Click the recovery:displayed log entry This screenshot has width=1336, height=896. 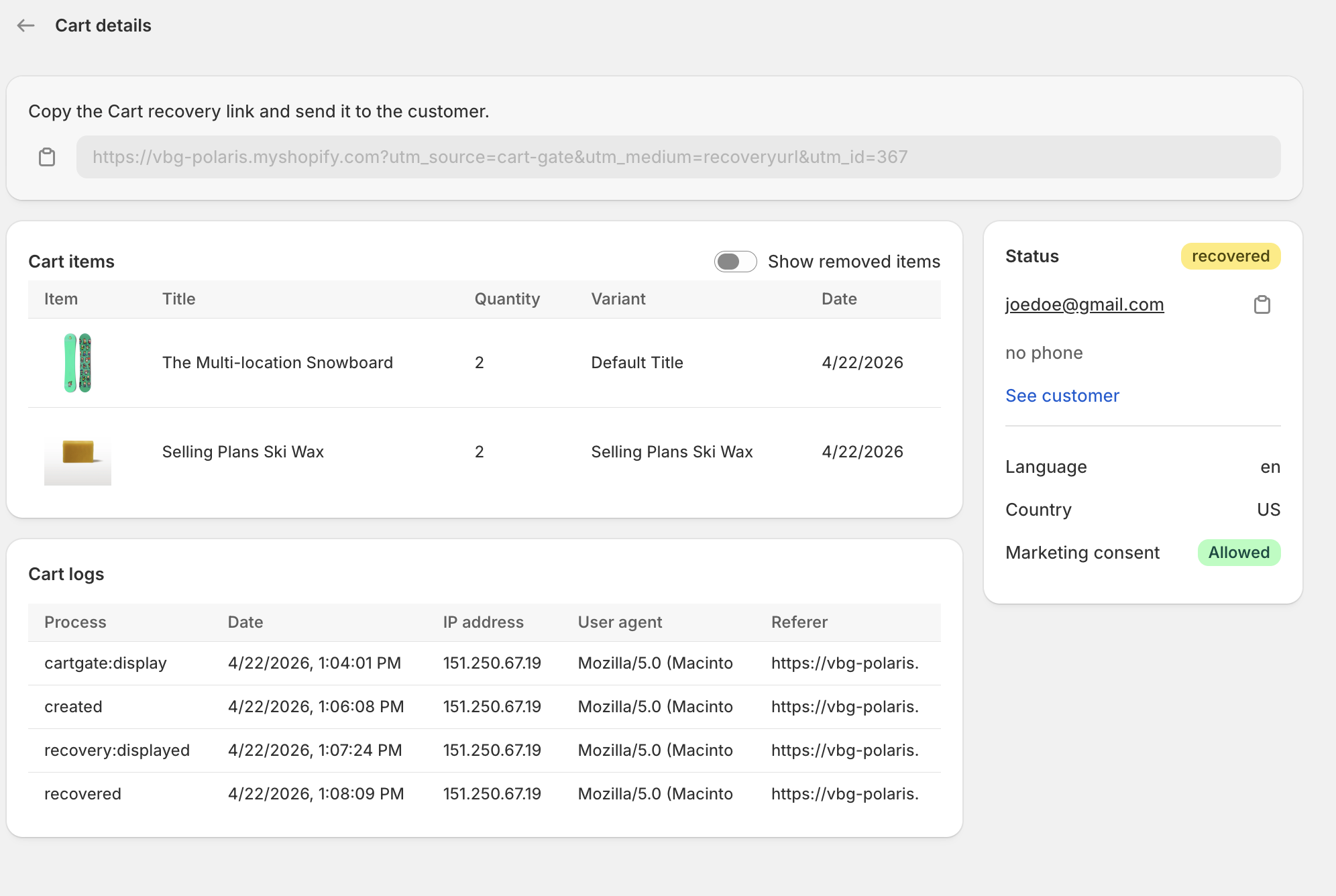pyautogui.click(x=117, y=750)
